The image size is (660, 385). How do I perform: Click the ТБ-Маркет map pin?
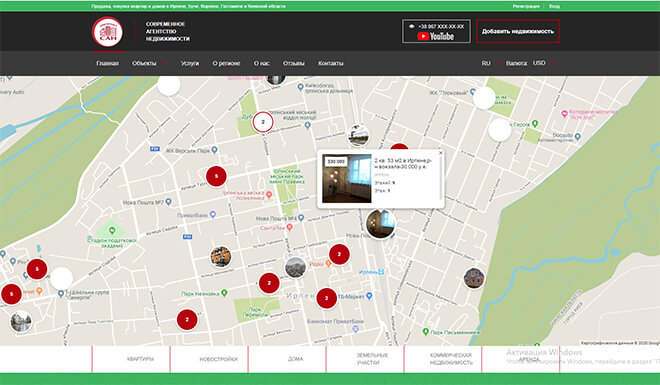pyautogui.click(x=369, y=296)
